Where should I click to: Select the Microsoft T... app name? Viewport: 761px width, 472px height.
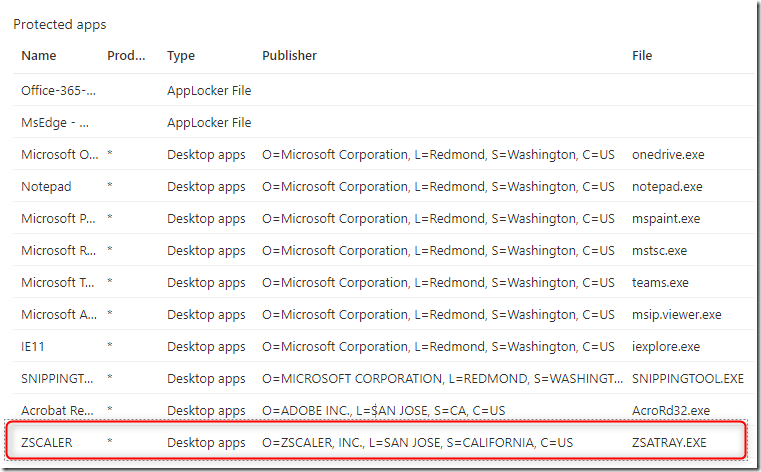(x=58, y=283)
